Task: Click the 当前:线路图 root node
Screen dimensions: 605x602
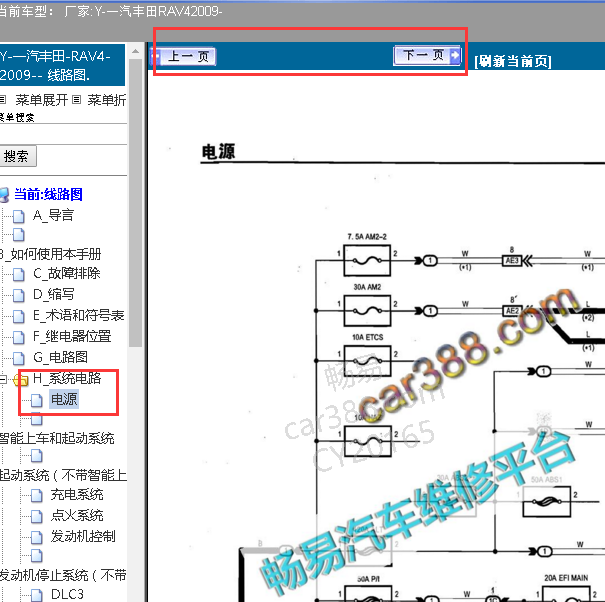Action: (48, 194)
